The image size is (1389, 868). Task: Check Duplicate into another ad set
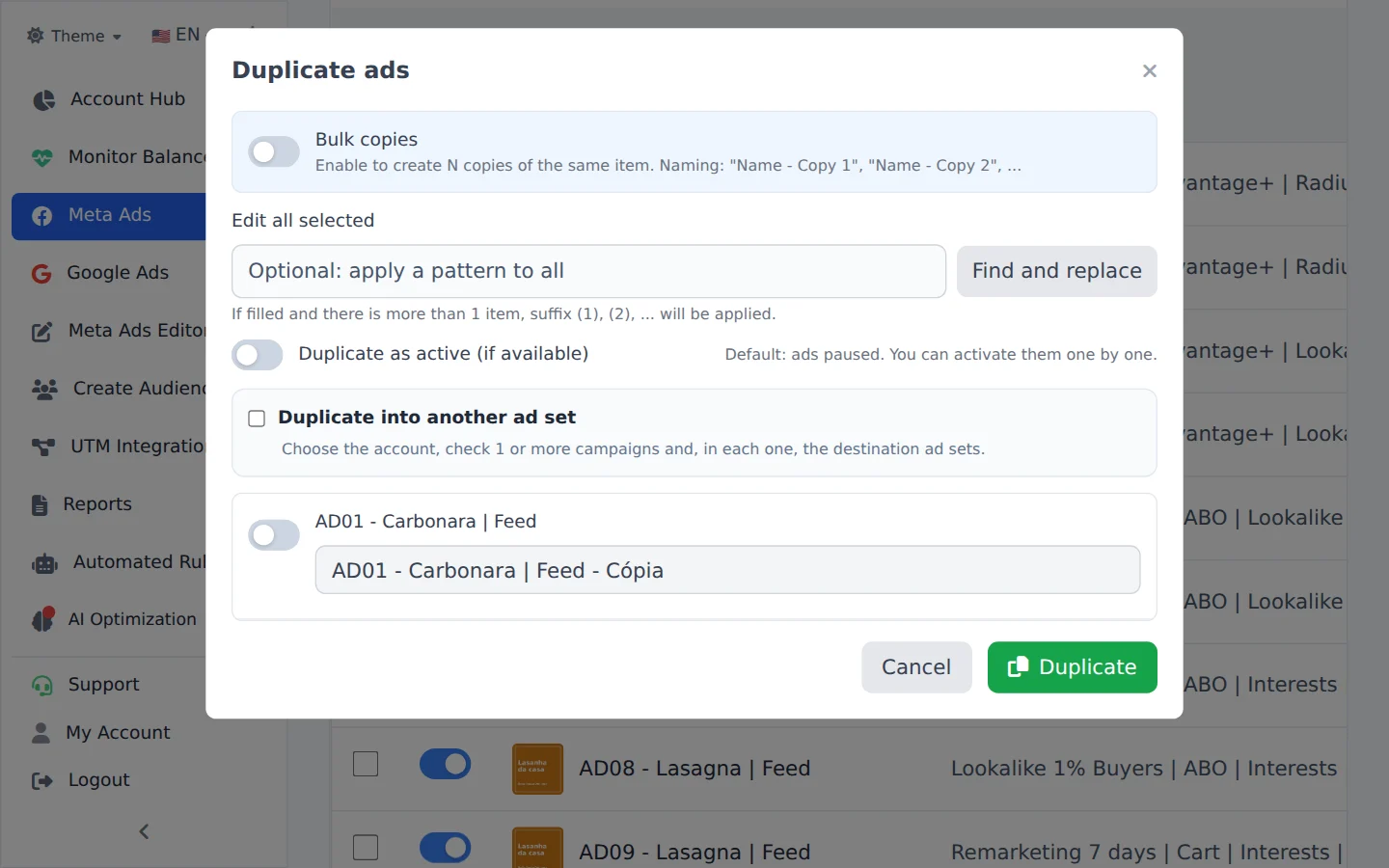tap(257, 419)
